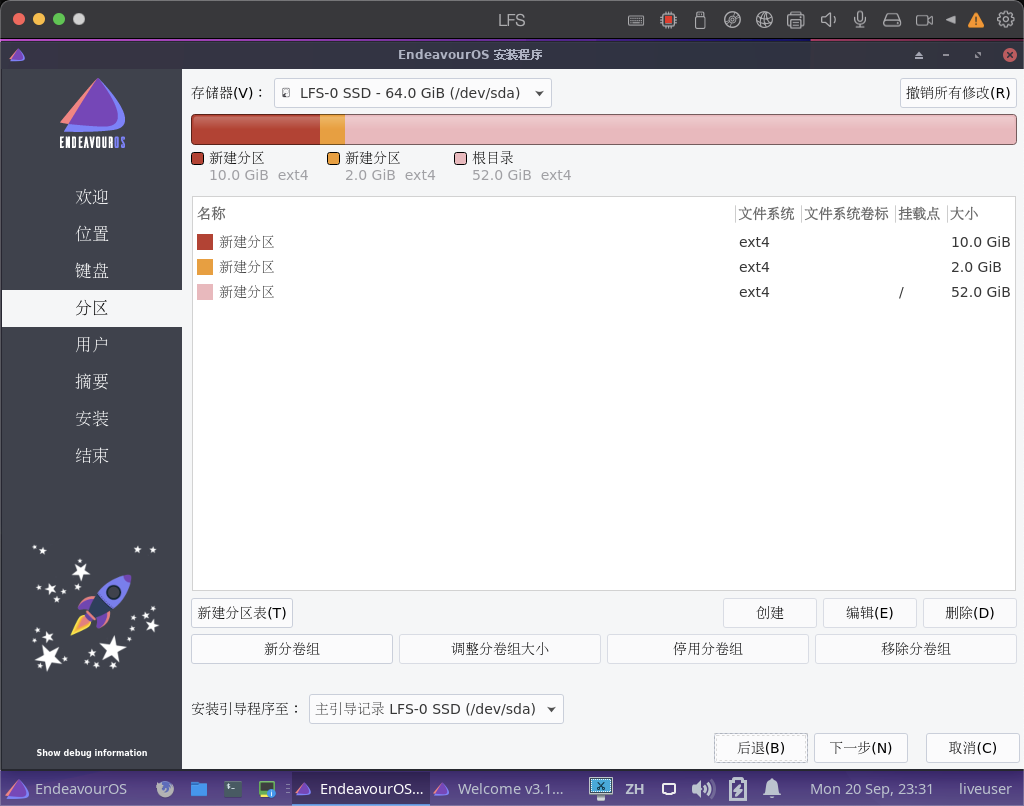Toggle the microphone icon
Viewport: 1024px width, 806px height.
(x=860, y=20)
